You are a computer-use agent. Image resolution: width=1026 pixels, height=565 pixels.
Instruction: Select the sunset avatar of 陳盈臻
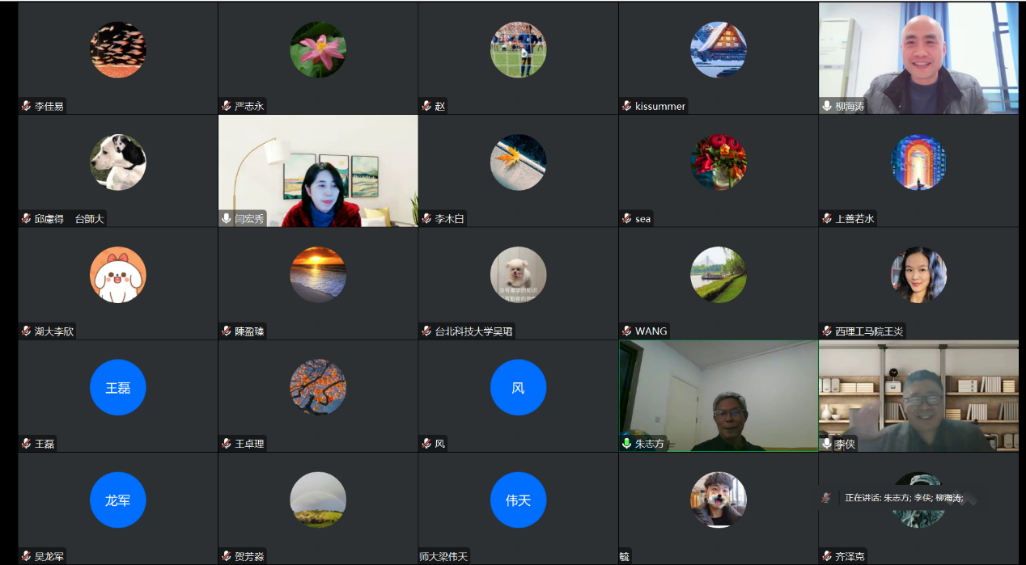click(x=318, y=274)
